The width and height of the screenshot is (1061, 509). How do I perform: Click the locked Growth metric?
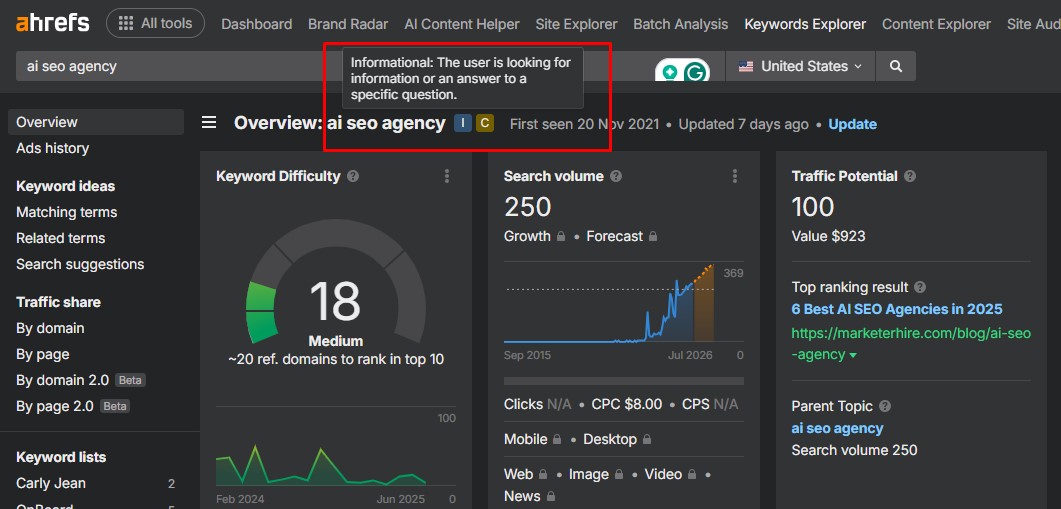point(535,236)
